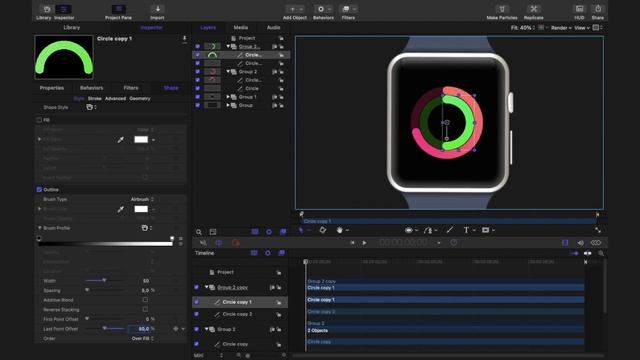Select the Pan hand tool
The image size is (640, 360).
[340, 230]
